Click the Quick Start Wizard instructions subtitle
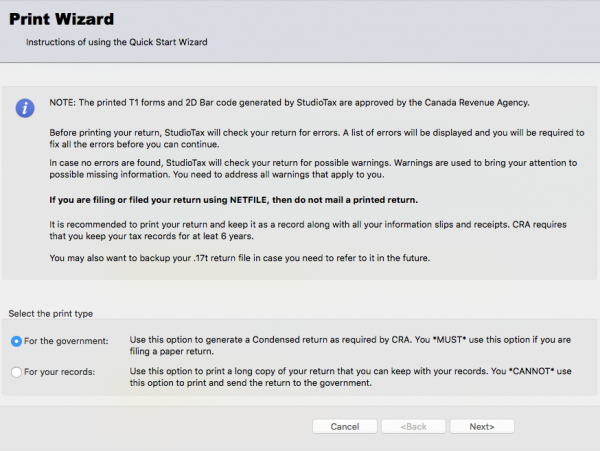The image size is (600, 451). pos(116,42)
